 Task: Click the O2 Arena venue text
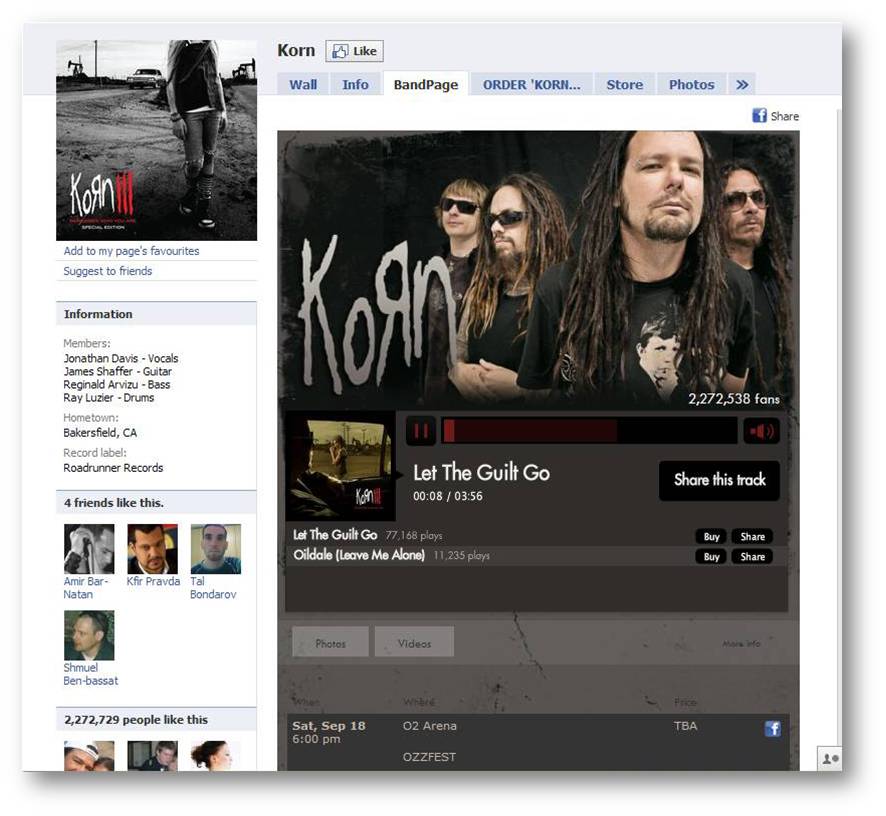click(429, 726)
